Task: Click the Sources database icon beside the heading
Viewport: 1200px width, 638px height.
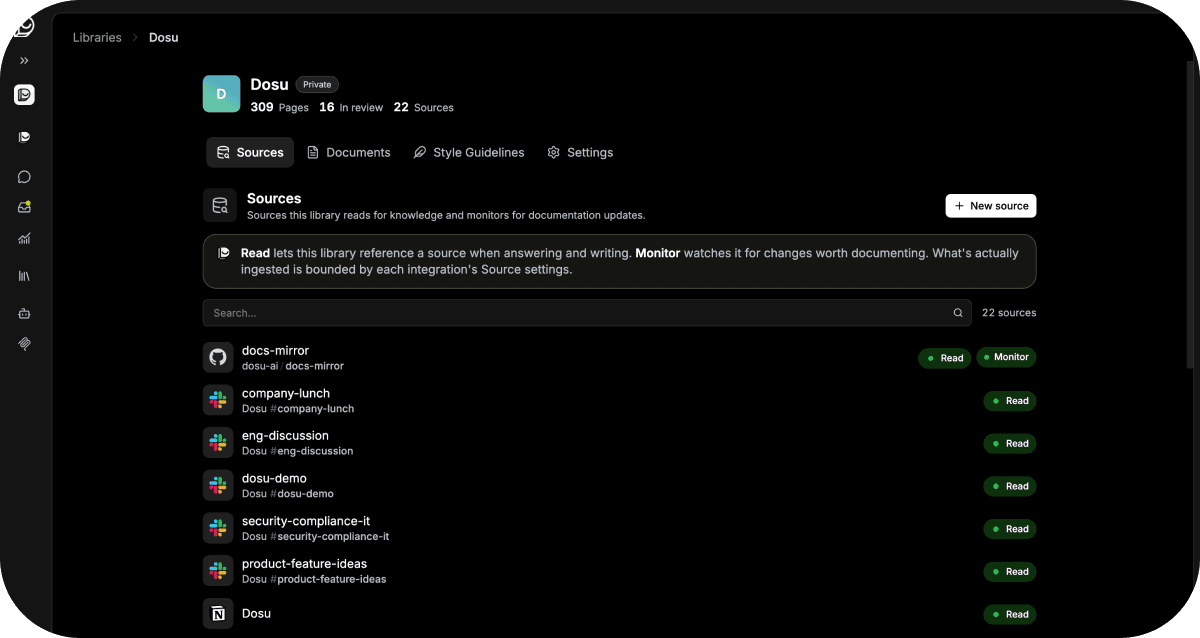Action: [x=220, y=206]
